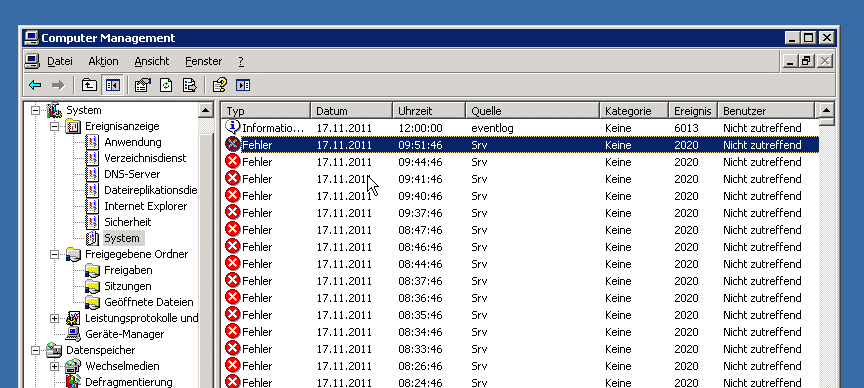Click the Refresh toolbar icon
This screenshot has width=864, height=388.
pos(166,85)
